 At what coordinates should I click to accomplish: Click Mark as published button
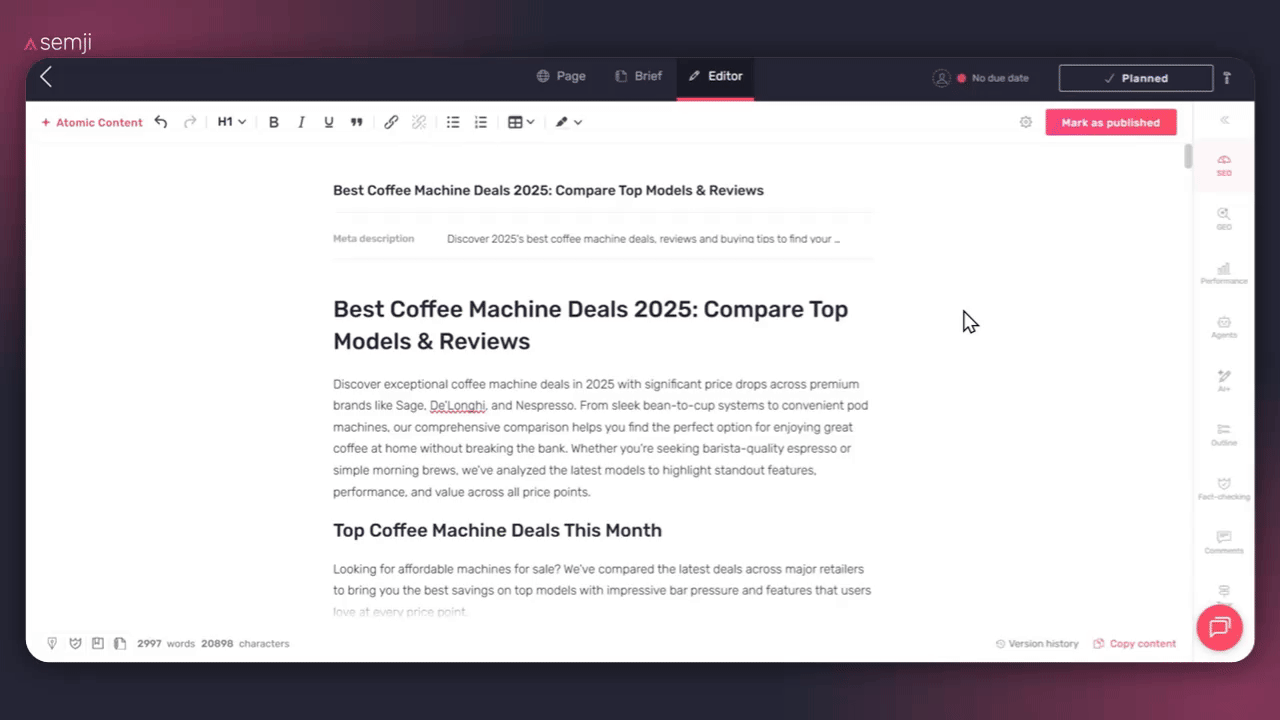coord(1110,122)
